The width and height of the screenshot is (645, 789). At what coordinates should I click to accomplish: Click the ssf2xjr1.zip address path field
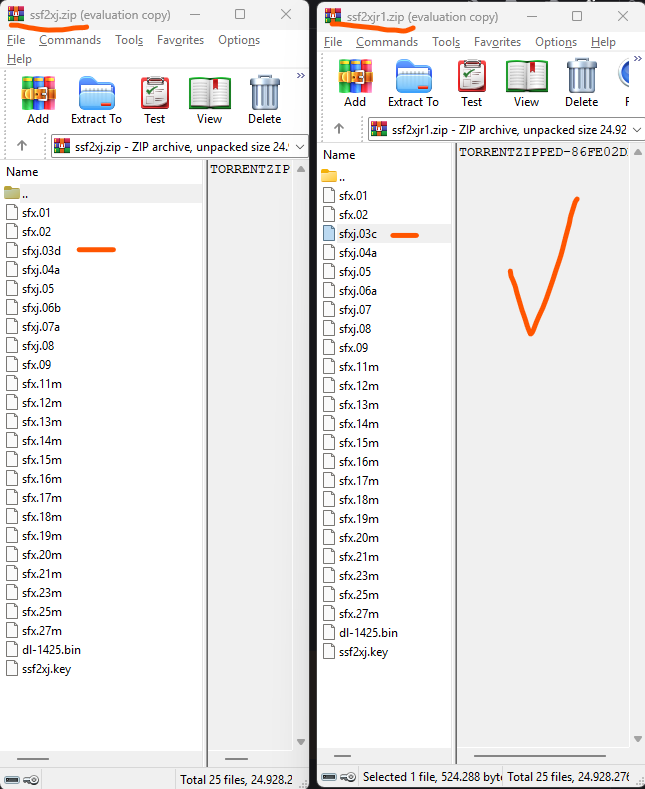[506, 129]
